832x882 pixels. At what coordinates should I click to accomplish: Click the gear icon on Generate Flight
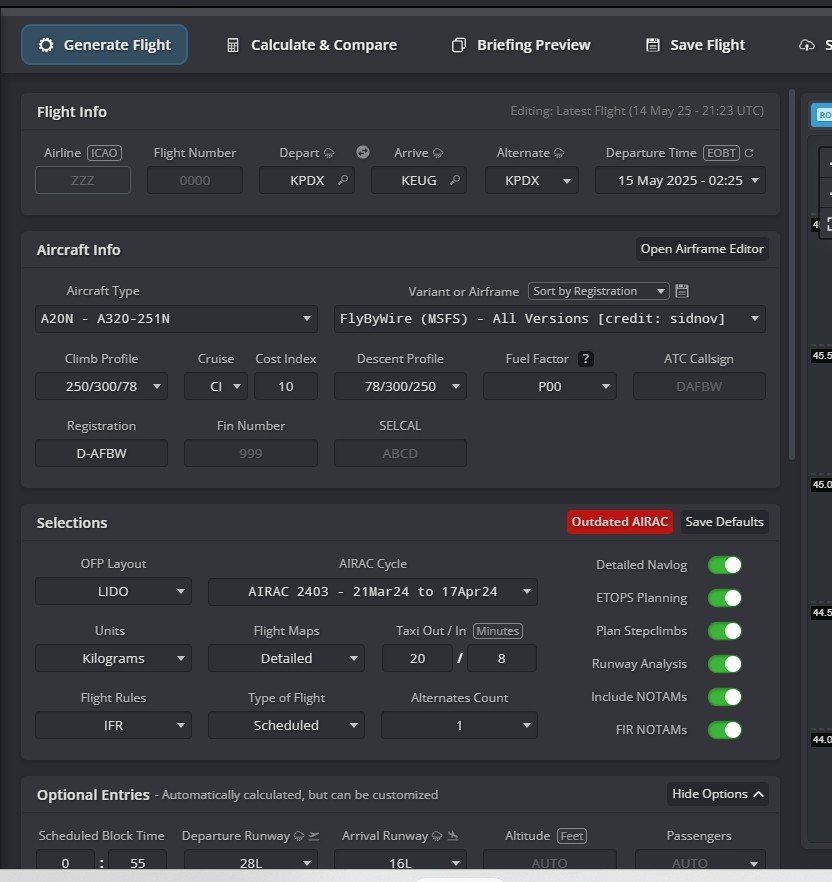tap(44, 44)
